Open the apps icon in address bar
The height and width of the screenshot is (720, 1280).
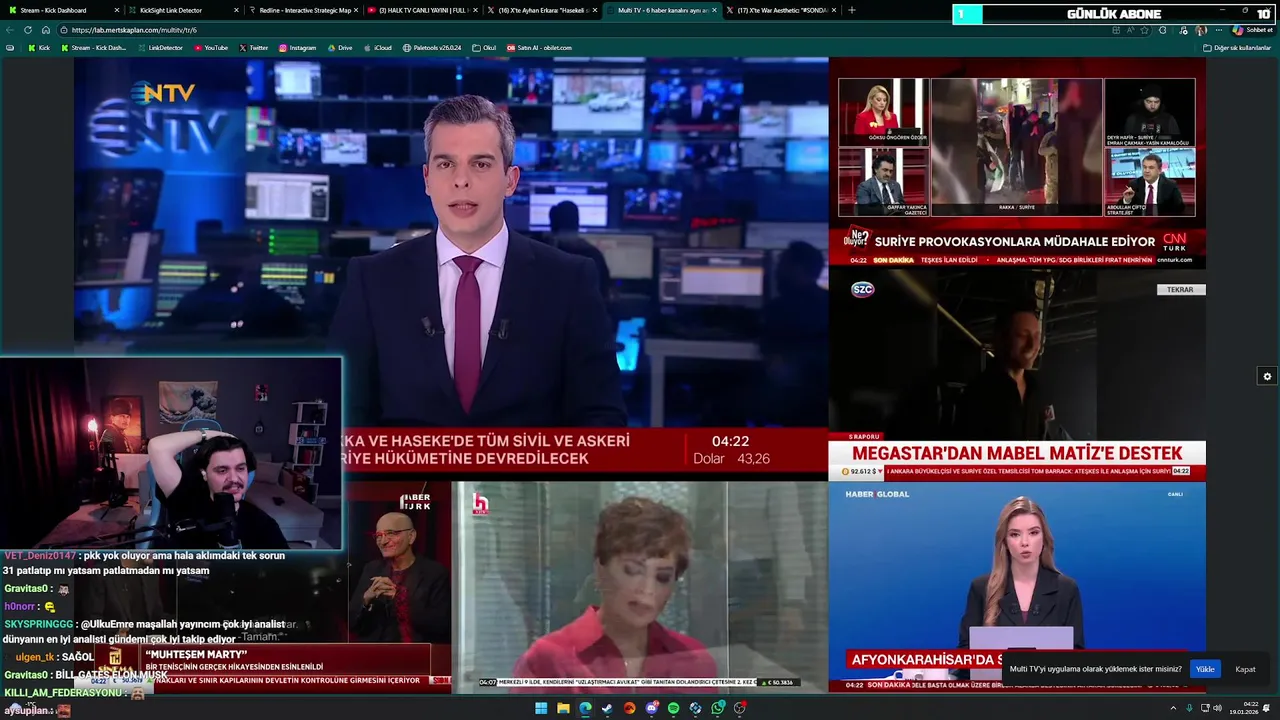[1116, 30]
